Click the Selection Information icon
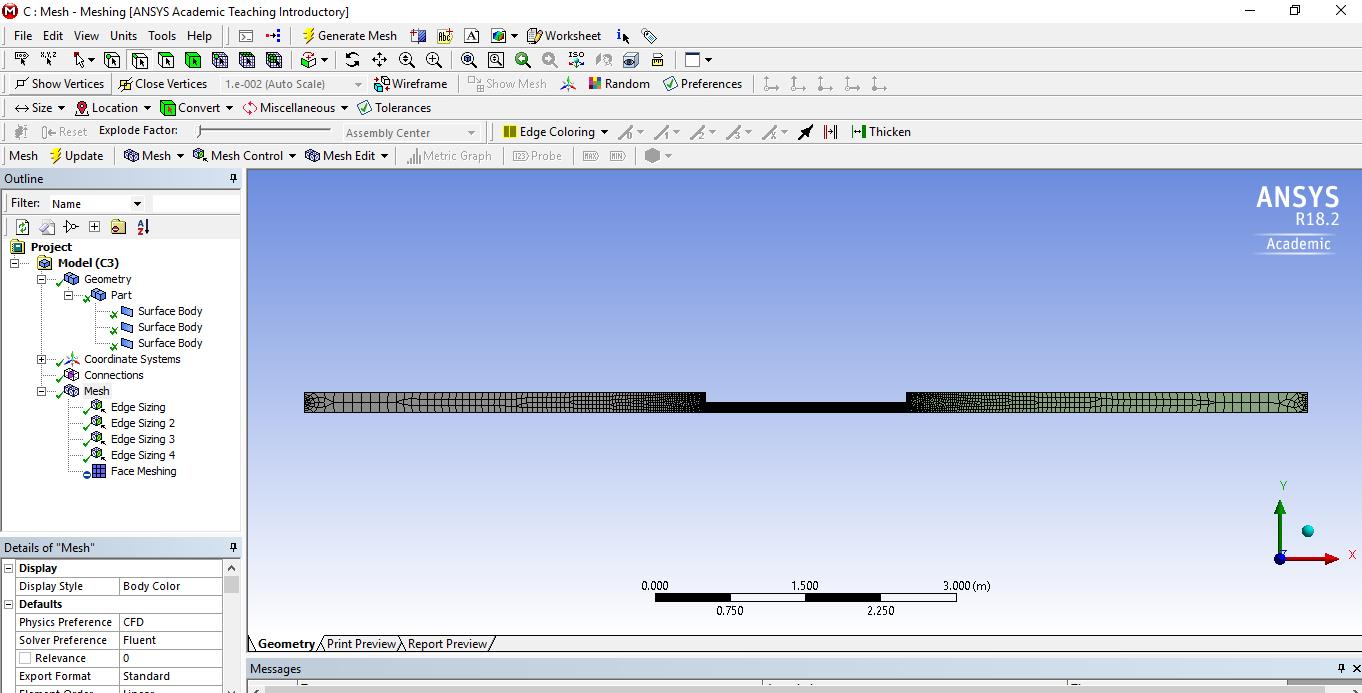This screenshot has height=693, width=1362. pos(621,36)
